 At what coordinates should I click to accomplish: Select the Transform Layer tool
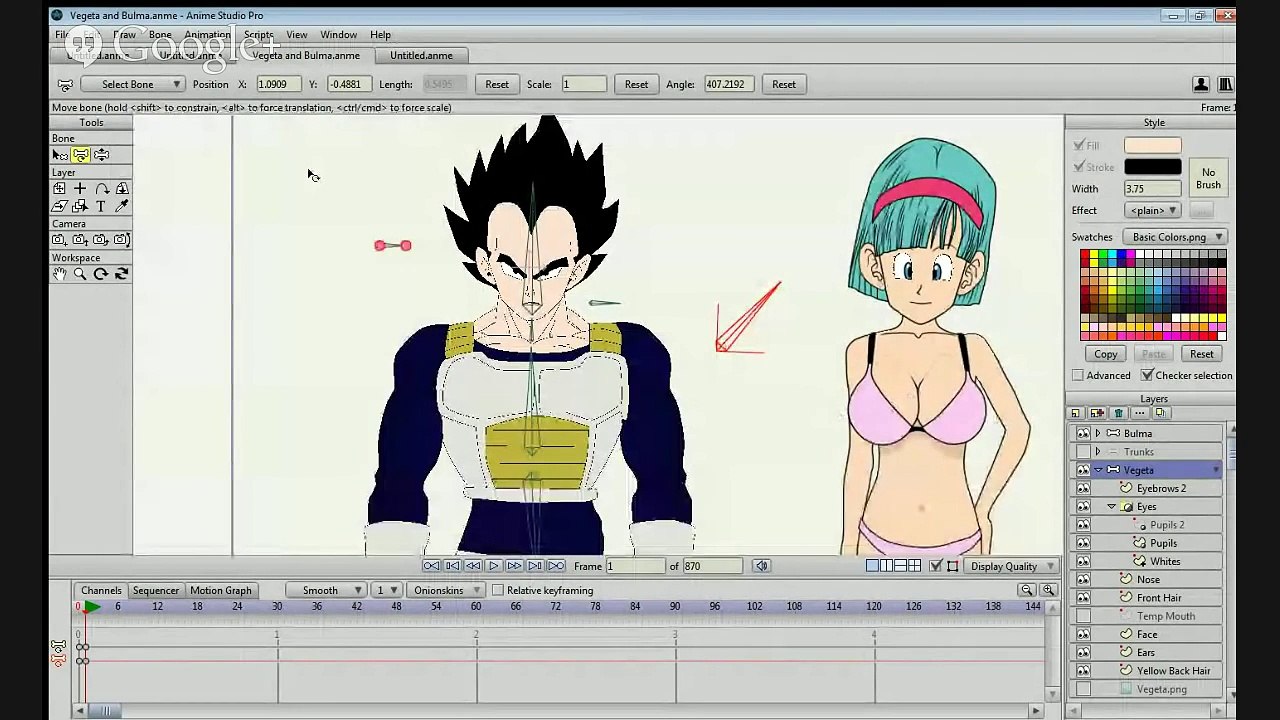[60, 189]
